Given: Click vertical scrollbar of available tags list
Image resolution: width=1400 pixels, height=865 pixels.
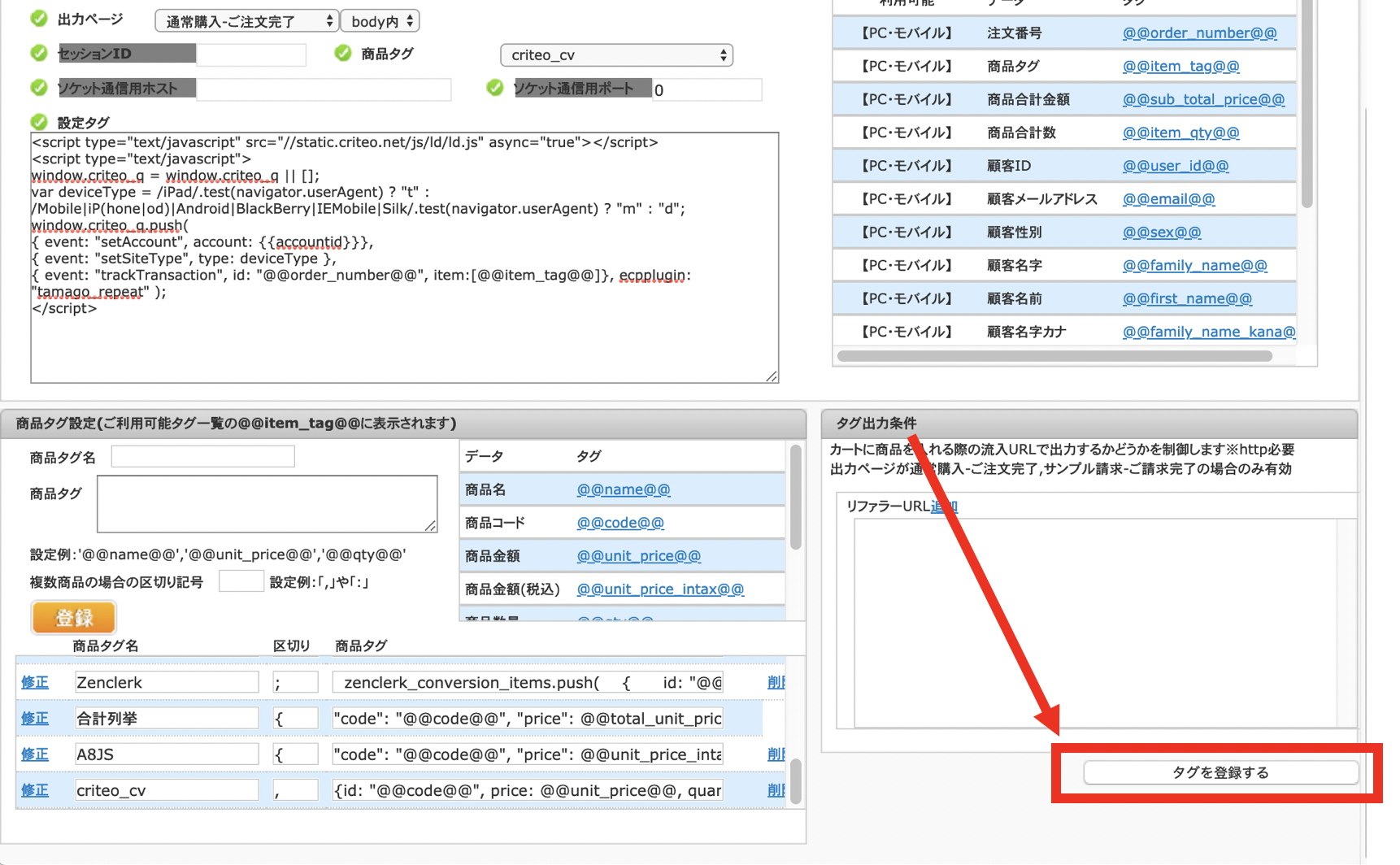Looking at the screenshot, I should click(1307, 104).
